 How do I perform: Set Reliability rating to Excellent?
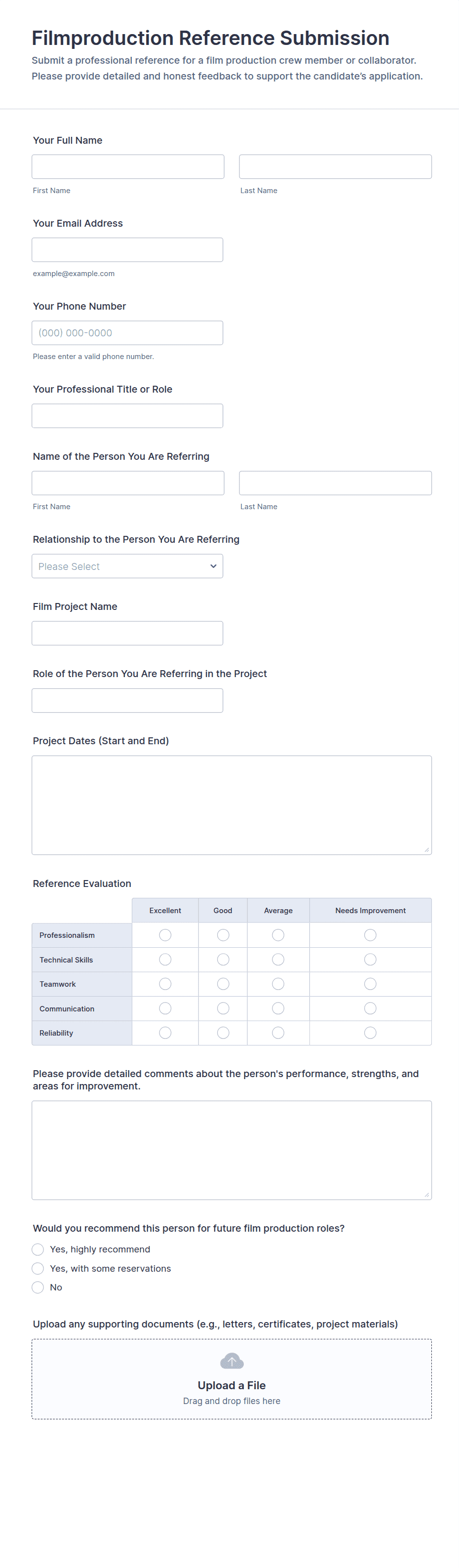coord(165,1033)
